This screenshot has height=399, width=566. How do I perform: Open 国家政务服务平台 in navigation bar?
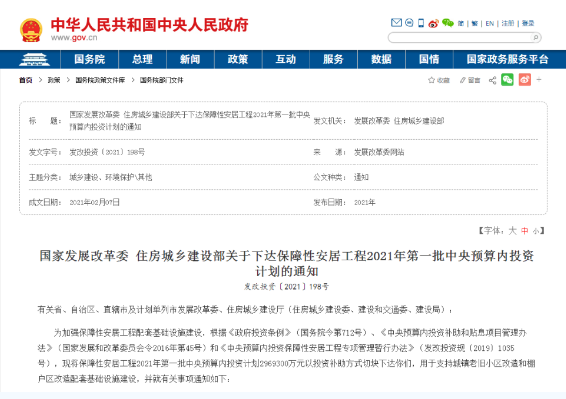[508, 59]
